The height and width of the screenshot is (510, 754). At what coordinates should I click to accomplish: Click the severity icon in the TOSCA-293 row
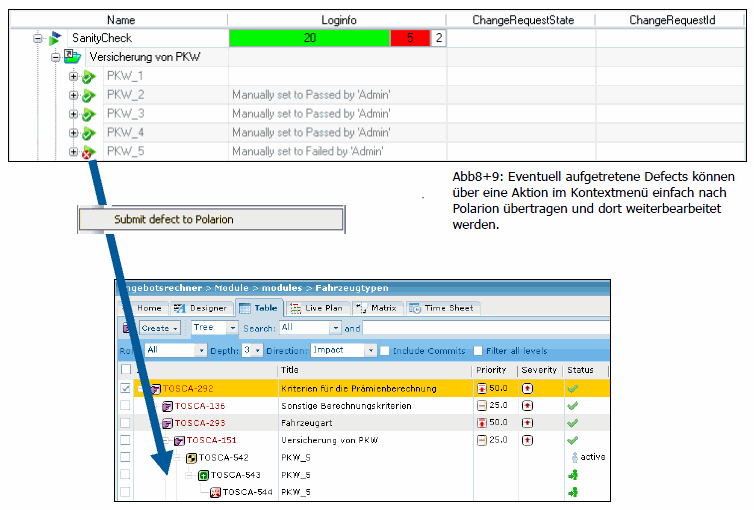(x=528, y=423)
